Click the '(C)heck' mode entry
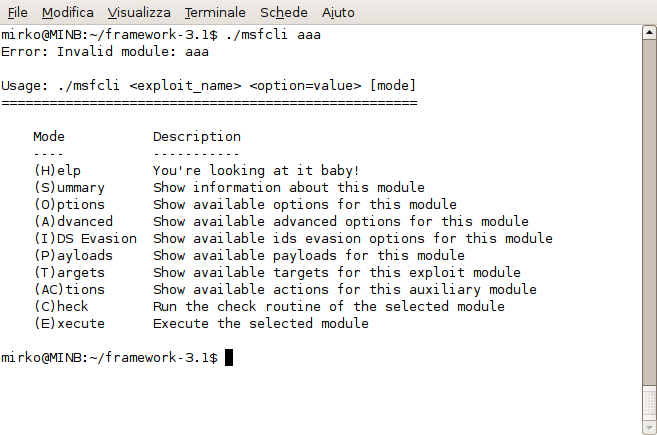Viewport: 657px width, 435px height. tap(61, 306)
